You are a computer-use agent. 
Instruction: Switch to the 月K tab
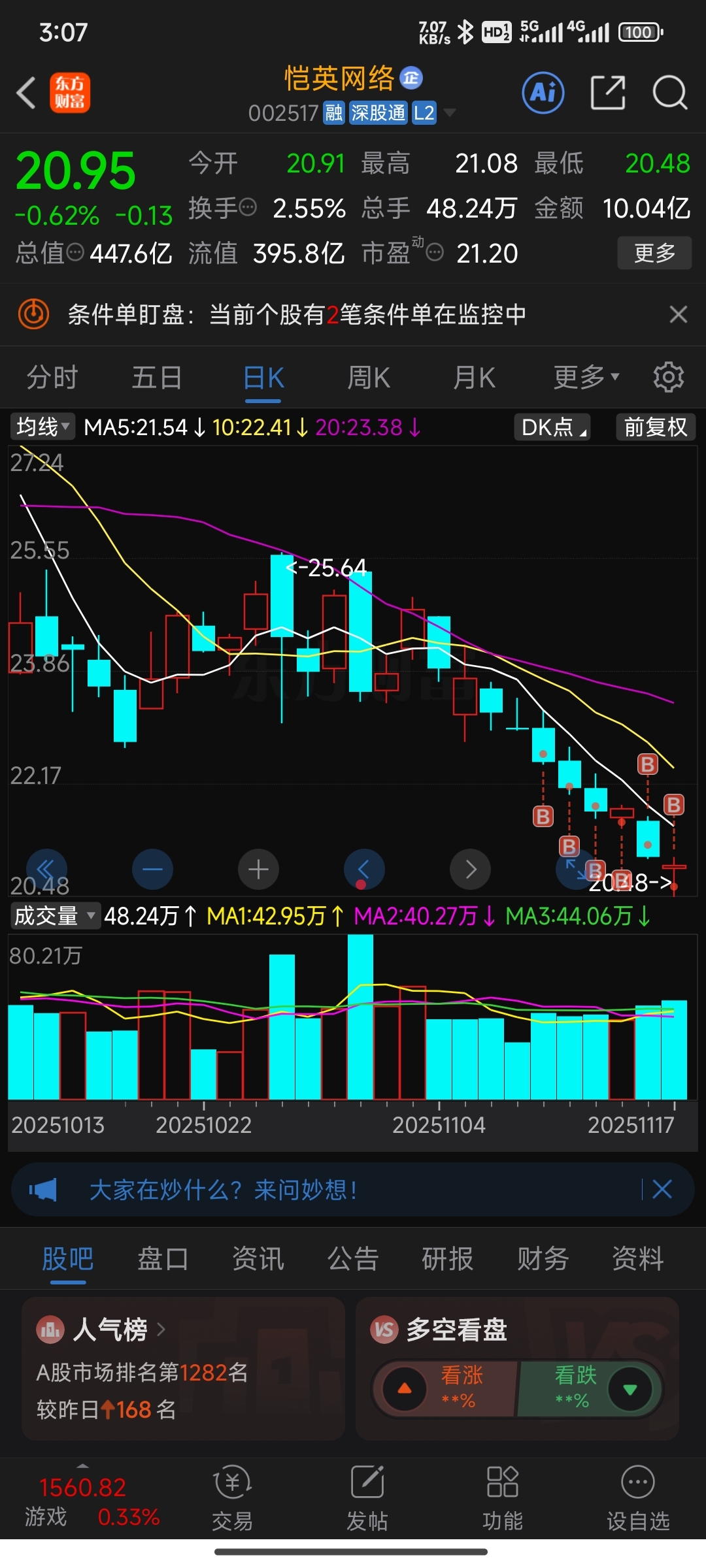point(475,378)
